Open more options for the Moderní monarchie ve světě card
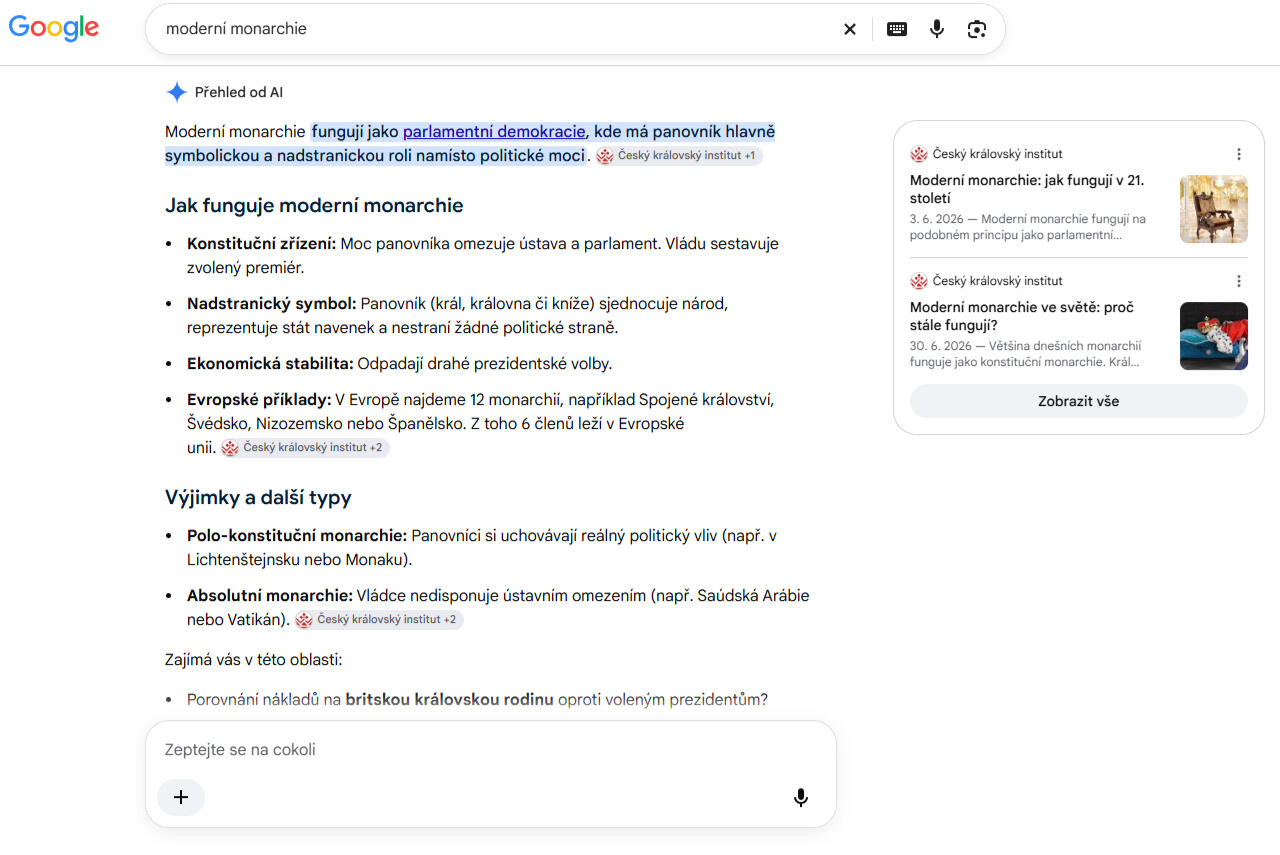The image size is (1280, 855). click(x=1238, y=281)
